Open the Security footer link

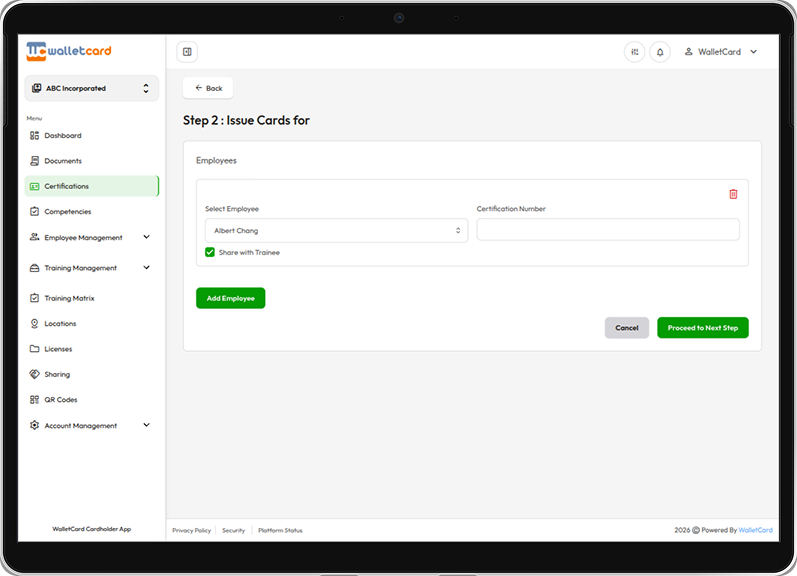pos(233,530)
